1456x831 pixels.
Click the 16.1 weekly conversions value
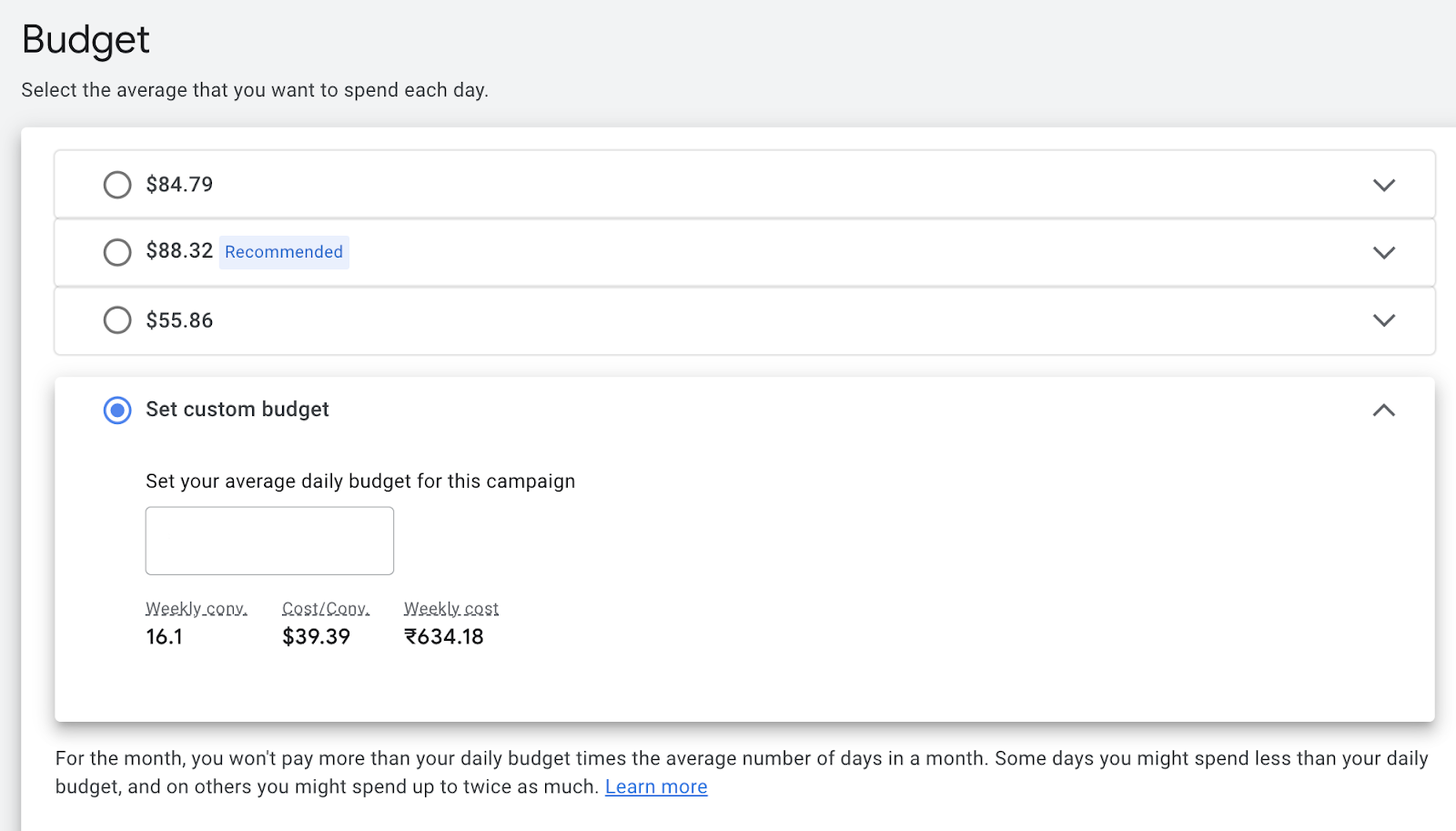pyautogui.click(x=164, y=636)
